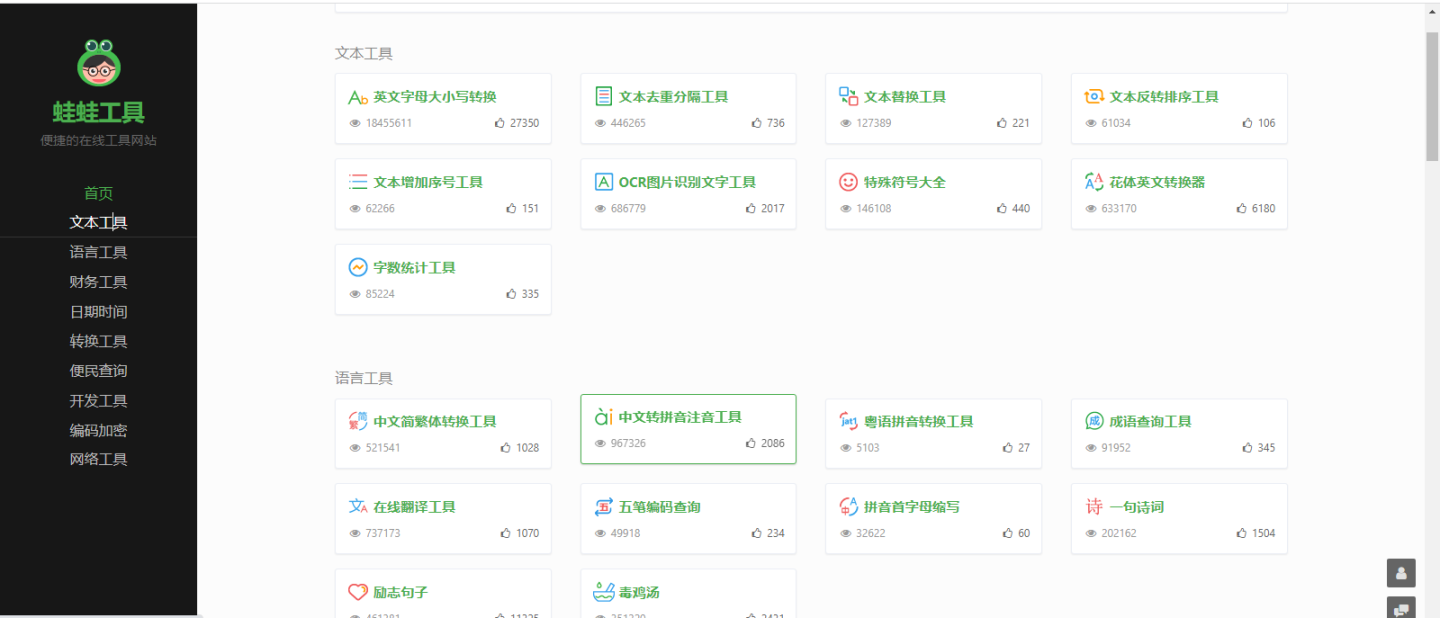The width and height of the screenshot is (1440, 618).
Task: Open 首页 in the sidebar menu
Action: 98,193
